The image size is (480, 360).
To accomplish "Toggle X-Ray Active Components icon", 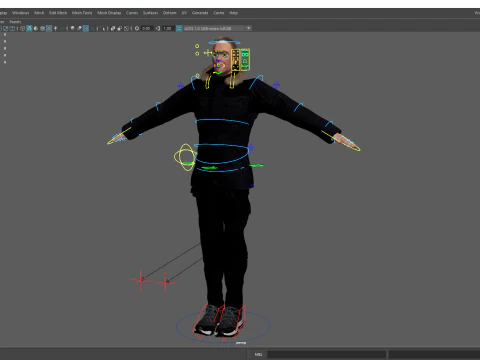I will tap(119, 28).
